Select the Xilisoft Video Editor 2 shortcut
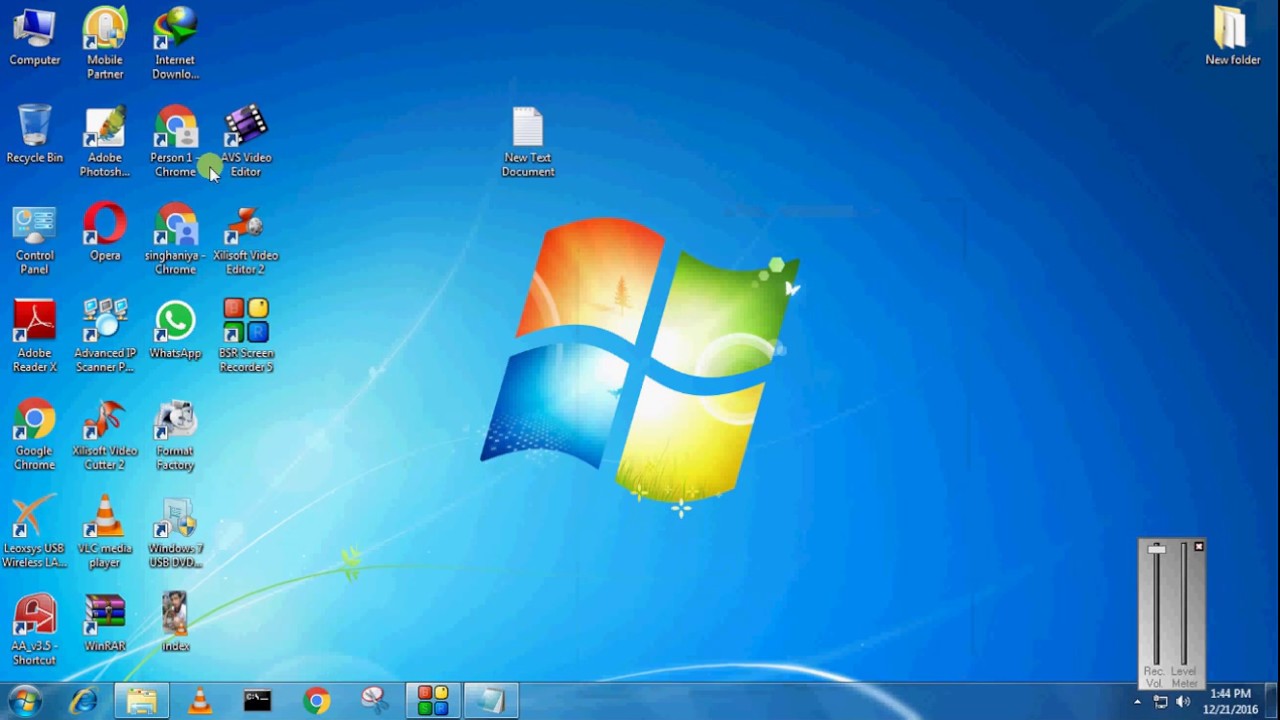 click(x=246, y=239)
